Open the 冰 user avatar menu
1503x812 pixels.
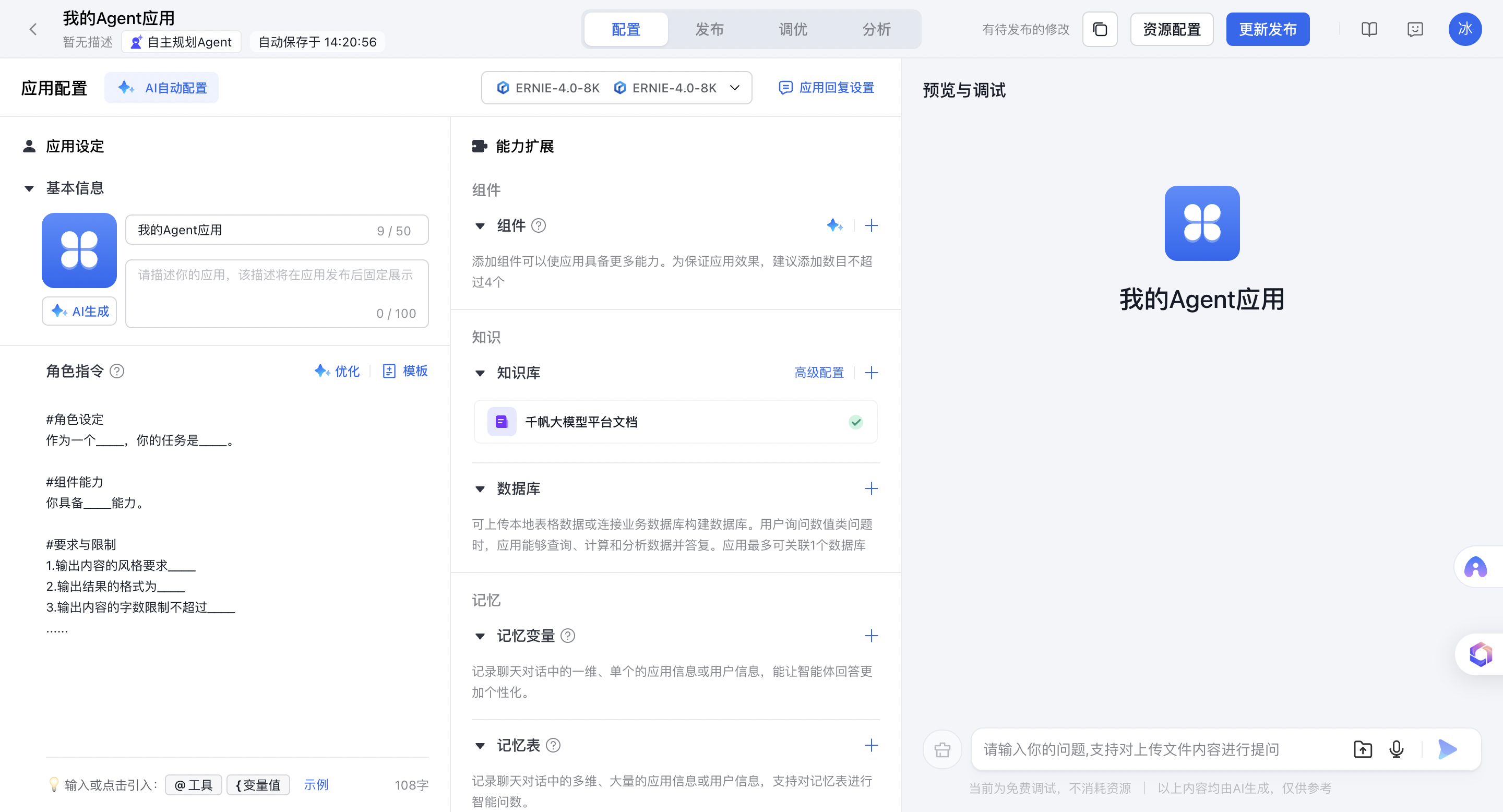tap(1464, 29)
